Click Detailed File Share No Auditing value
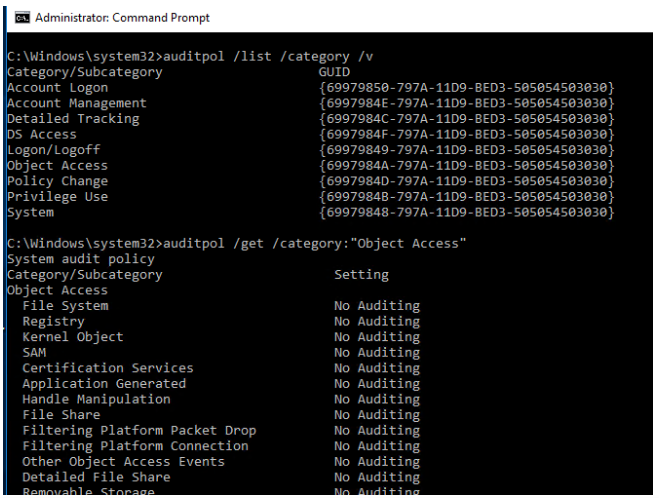The height and width of the screenshot is (498, 659). (377, 477)
